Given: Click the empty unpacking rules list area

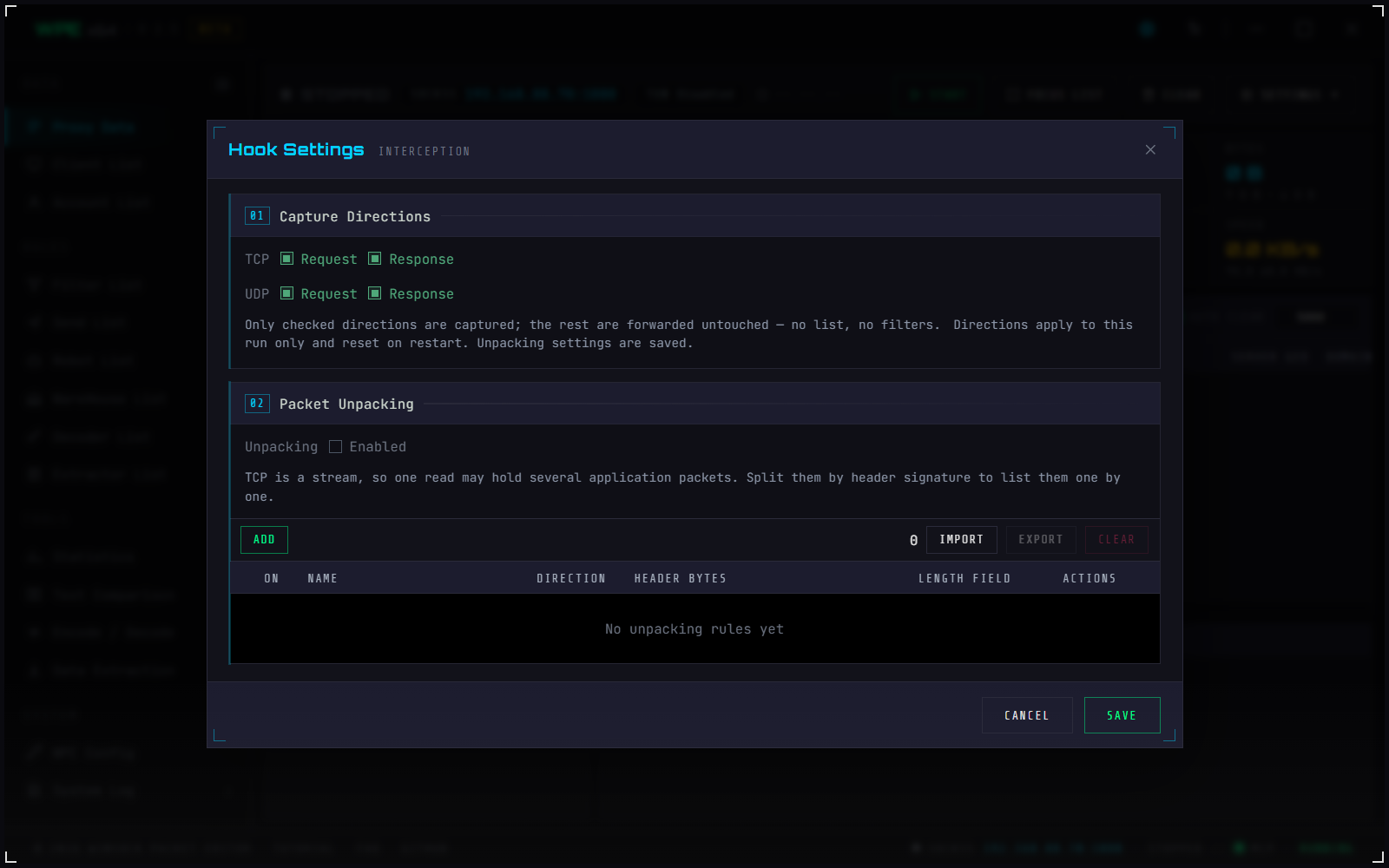Looking at the screenshot, I should [x=694, y=628].
